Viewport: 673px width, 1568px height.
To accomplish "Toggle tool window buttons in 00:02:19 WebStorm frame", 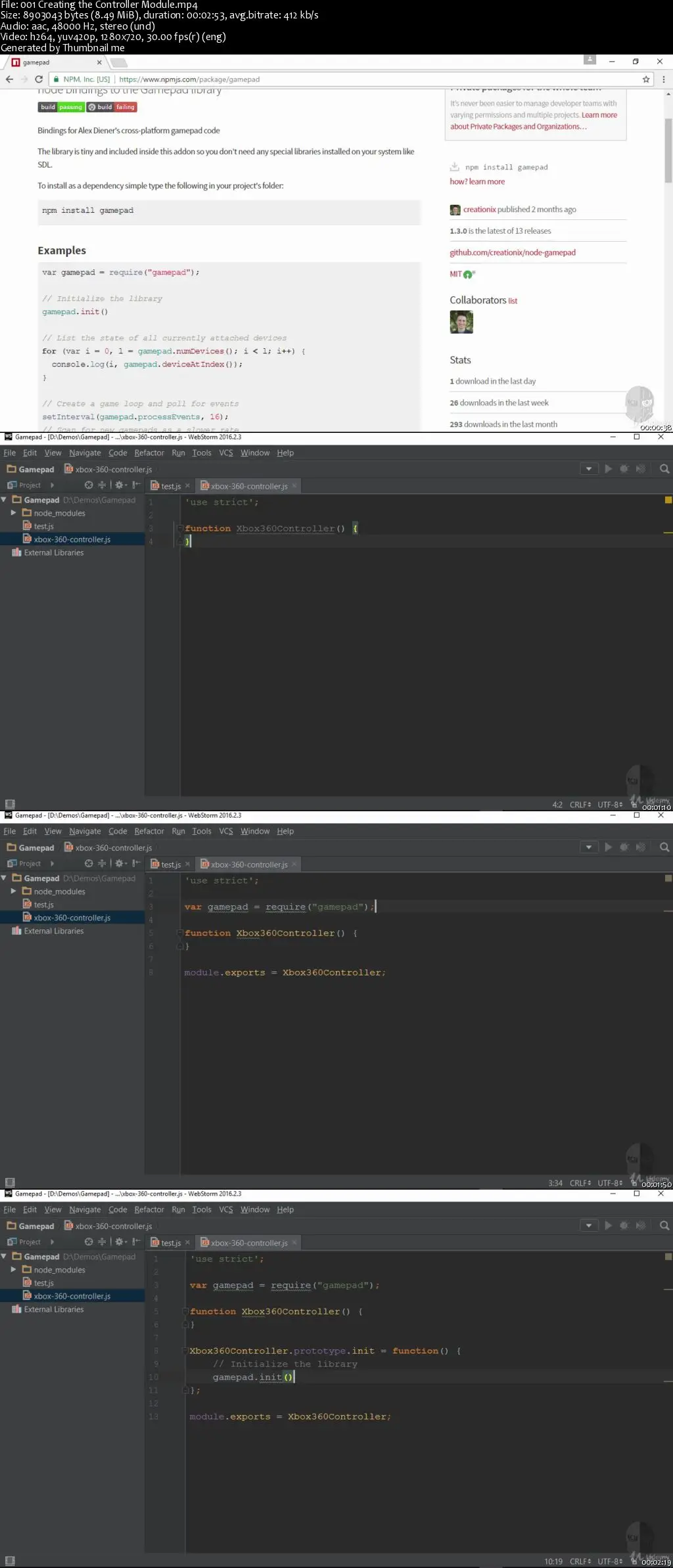I will coord(10,1561).
